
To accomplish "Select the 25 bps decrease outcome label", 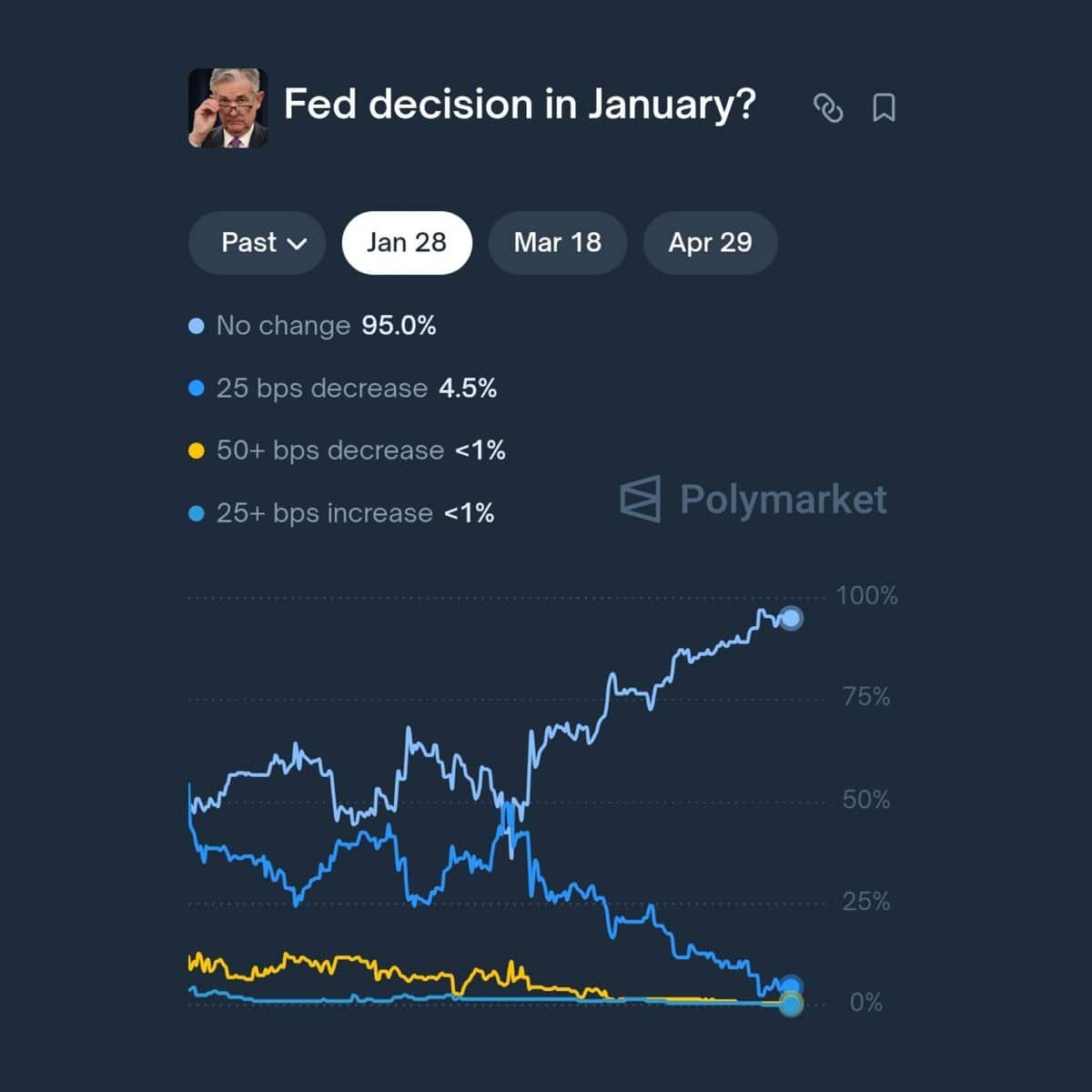I will (x=321, y=389).
